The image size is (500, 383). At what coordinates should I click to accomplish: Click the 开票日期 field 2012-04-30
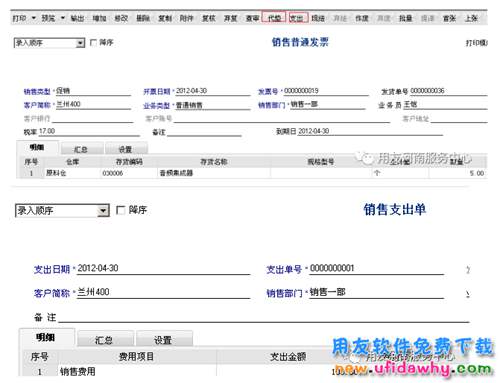(x=212, y=91)
